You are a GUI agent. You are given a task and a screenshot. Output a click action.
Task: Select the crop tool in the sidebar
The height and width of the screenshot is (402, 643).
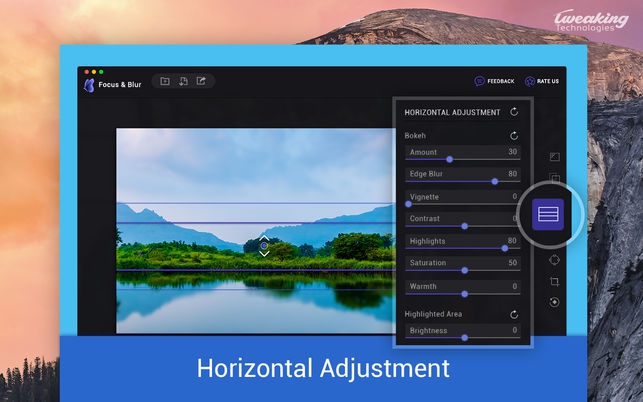[x=554, y=281]
